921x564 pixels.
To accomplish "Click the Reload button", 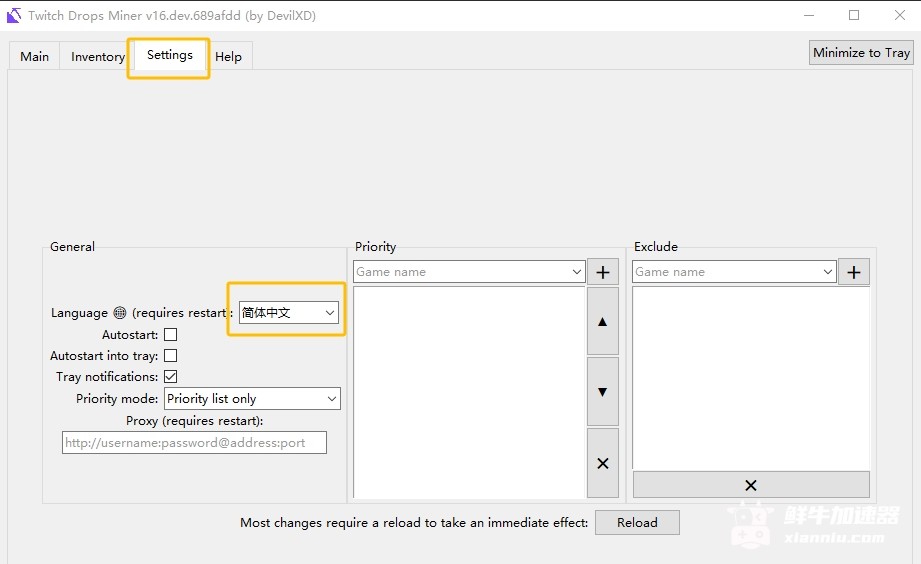I will coord(637,522).
